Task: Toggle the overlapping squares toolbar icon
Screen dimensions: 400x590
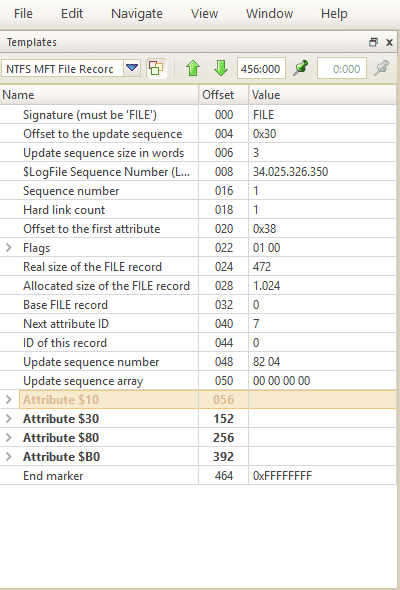Action: point(157,68)
